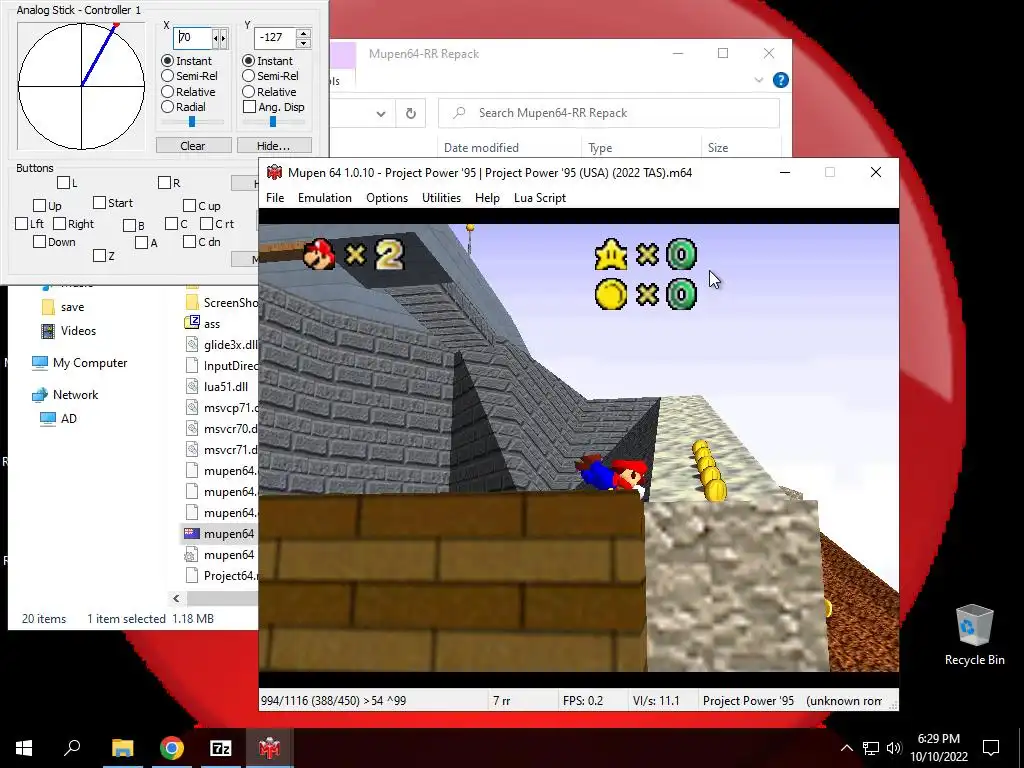
Task: Increase Y value with the up spinner
Action: coord(303,33)
